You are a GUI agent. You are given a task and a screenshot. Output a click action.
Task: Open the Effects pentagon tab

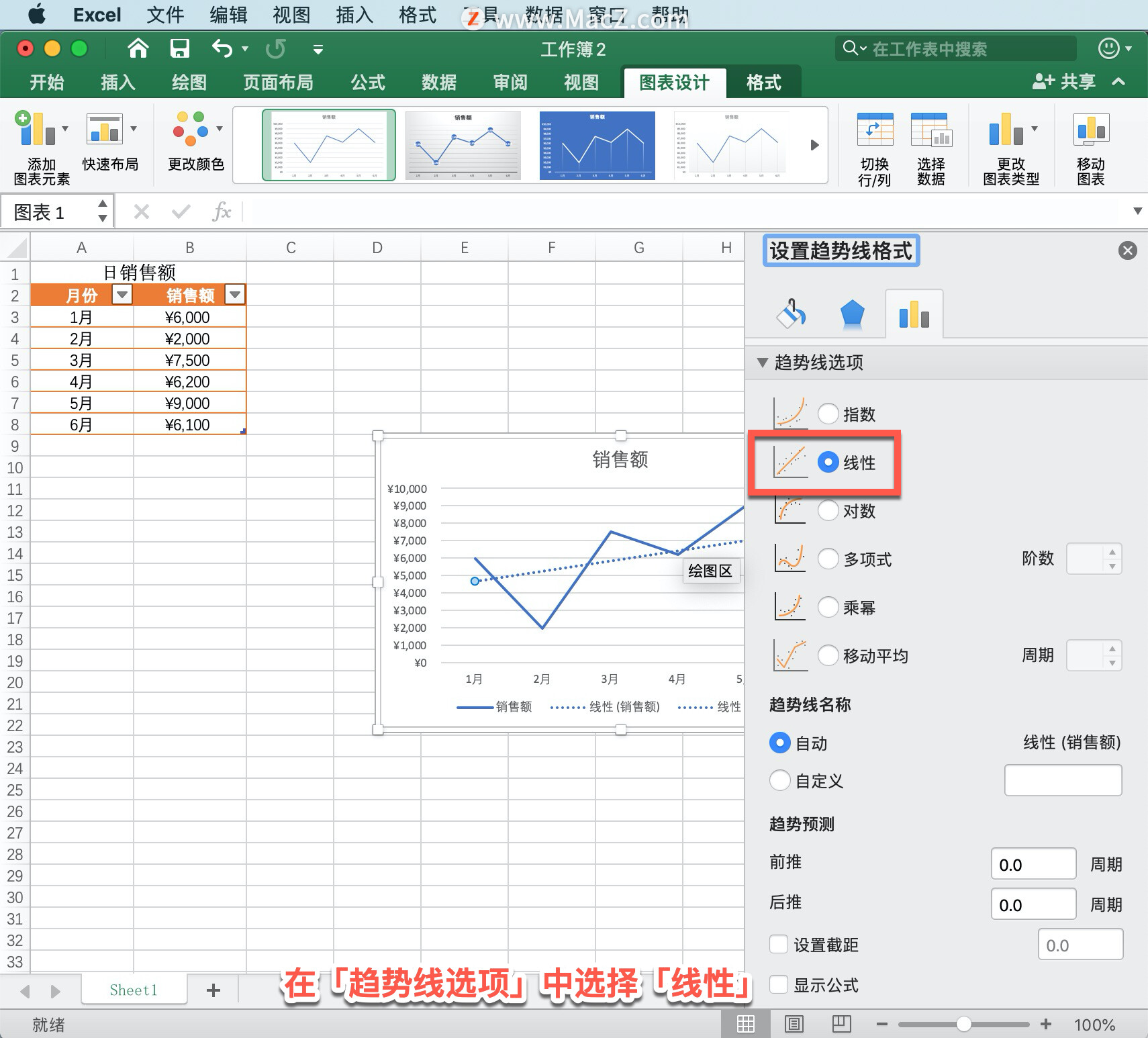pyautogui.click(x=852, y=314)
